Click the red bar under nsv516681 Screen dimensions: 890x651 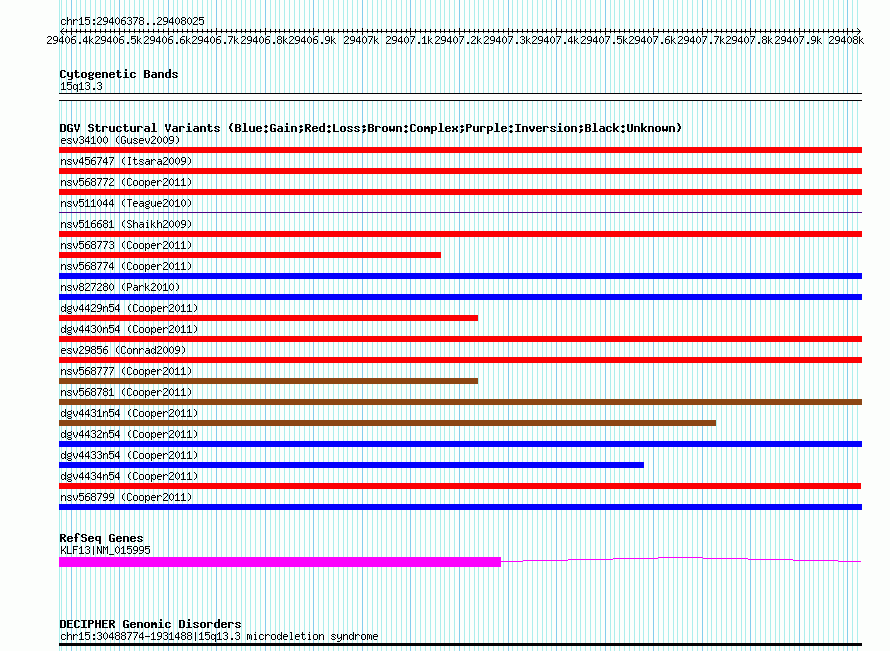point(460,234)
